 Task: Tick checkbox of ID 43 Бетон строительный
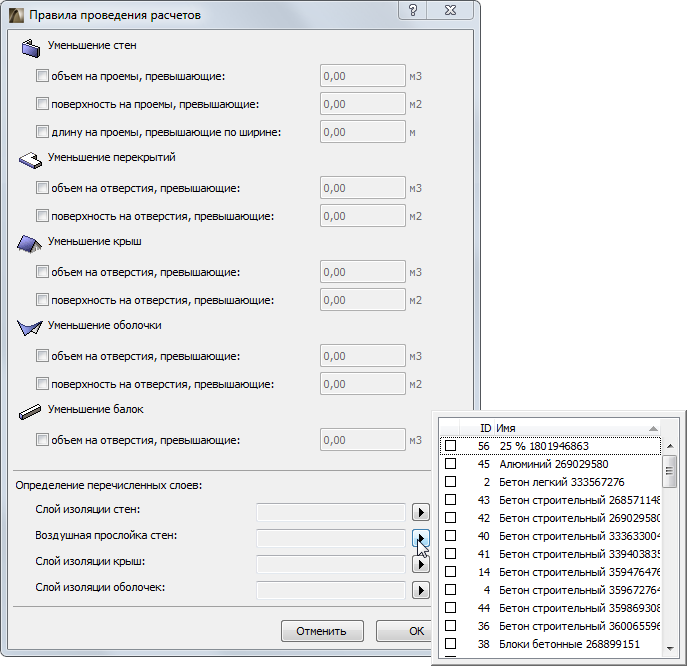(x=450, y=500)
